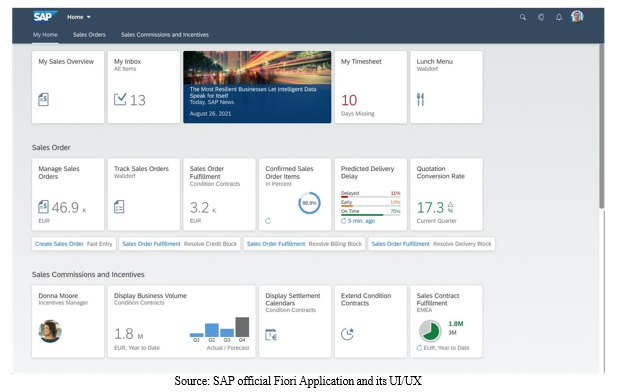Open Track Sales Orders document icon tile

click(144, 194)
